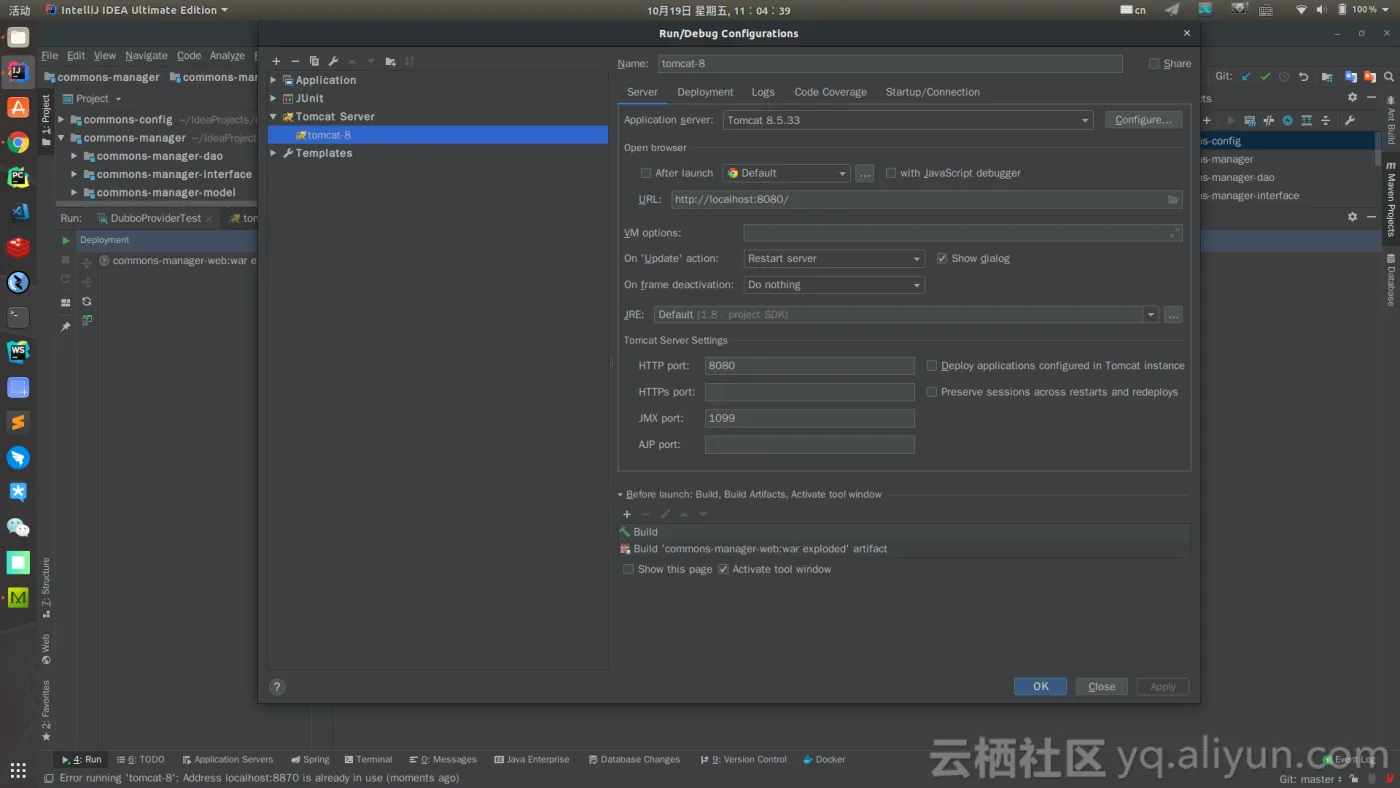Screen dimensions: 1400x788
Task: Click the green Run arrow in Run panel
Action: [x=66, y=240]
